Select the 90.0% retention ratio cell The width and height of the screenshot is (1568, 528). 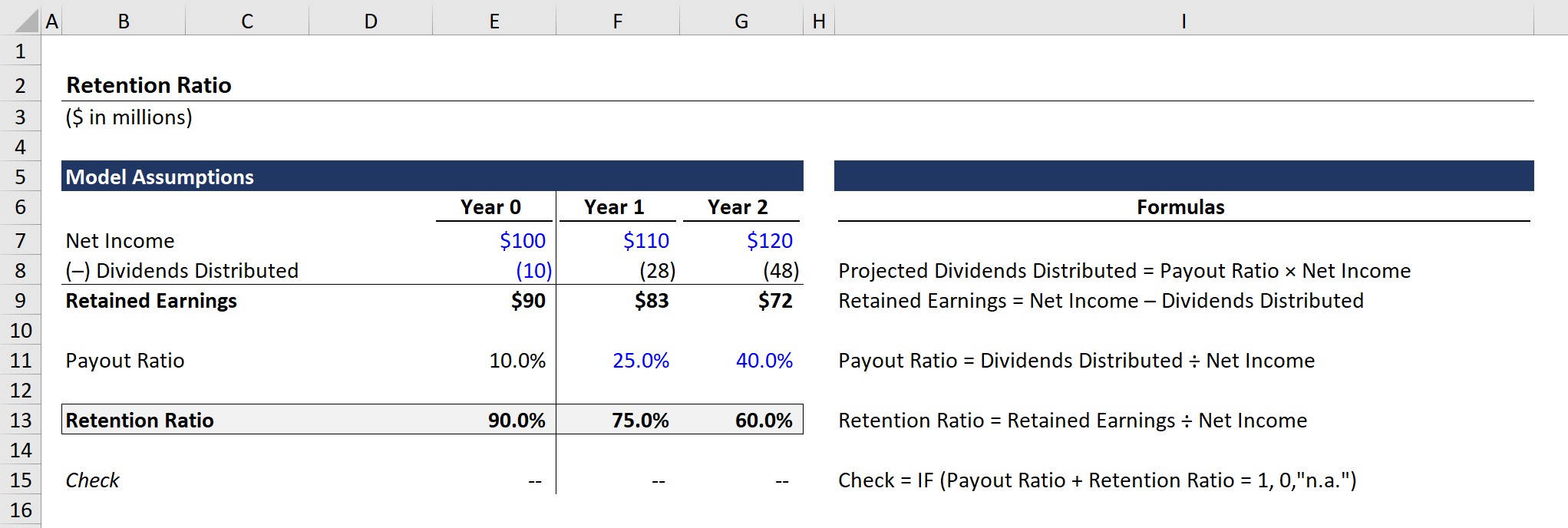[517, 420]
